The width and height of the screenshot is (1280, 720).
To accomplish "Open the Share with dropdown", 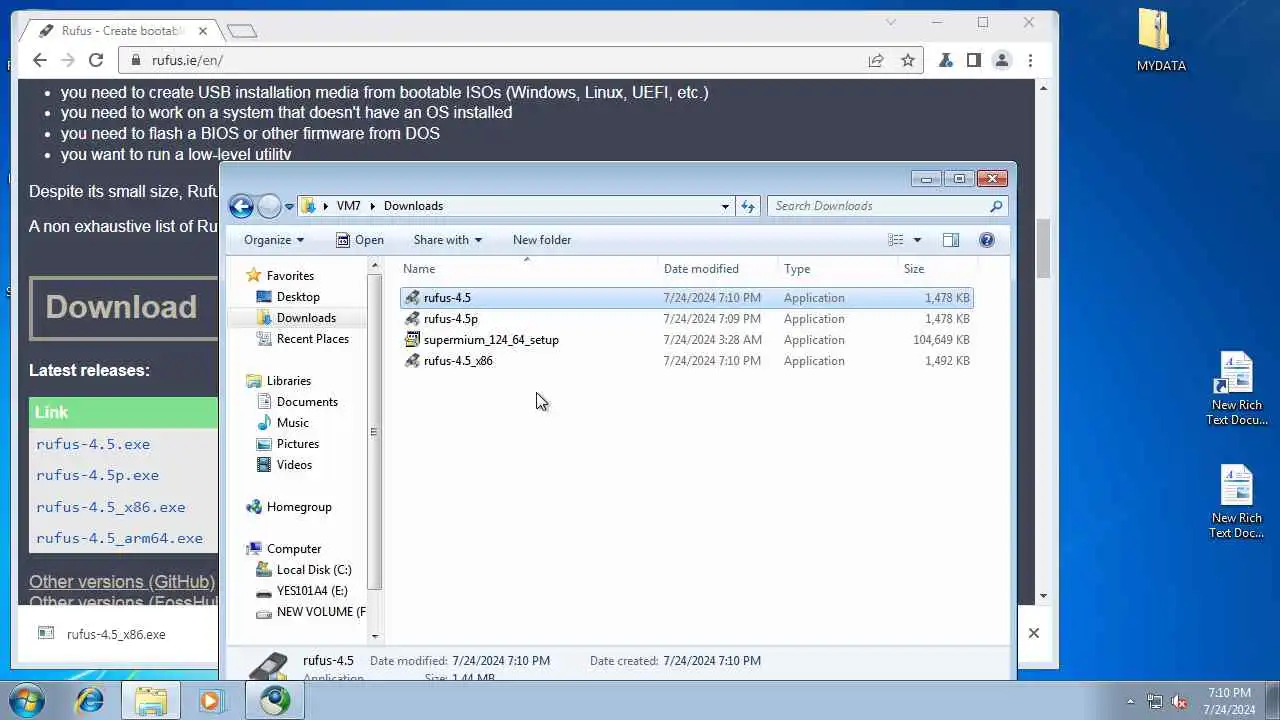I will pyautogui.click(x=448, y=240).
